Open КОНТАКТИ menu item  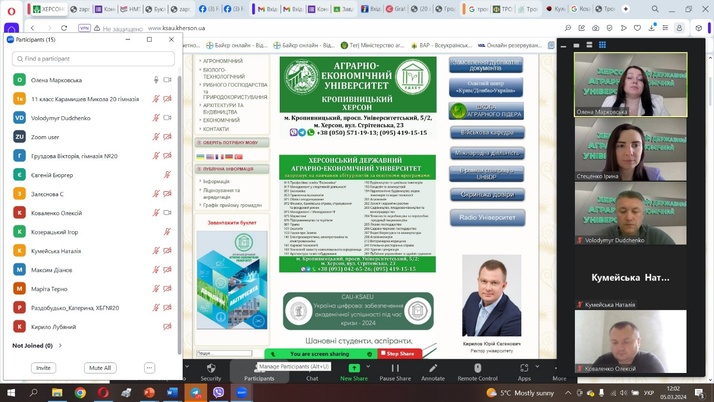[216, 129]
